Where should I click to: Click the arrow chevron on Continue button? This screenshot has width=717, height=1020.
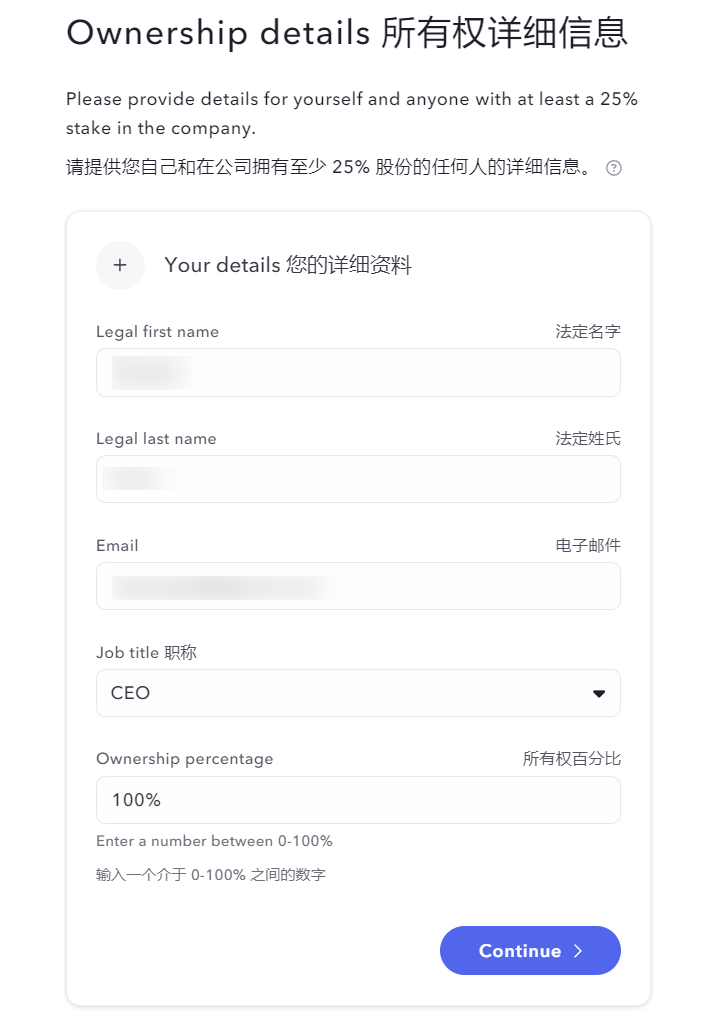578,951
